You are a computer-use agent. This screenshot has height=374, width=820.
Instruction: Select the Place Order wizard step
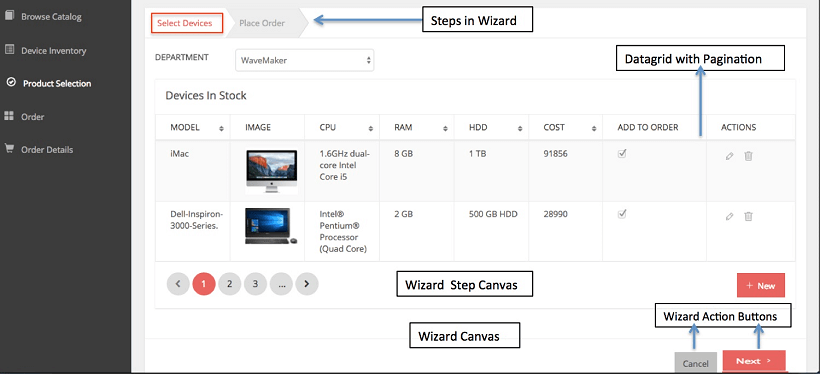coord(262,23)
